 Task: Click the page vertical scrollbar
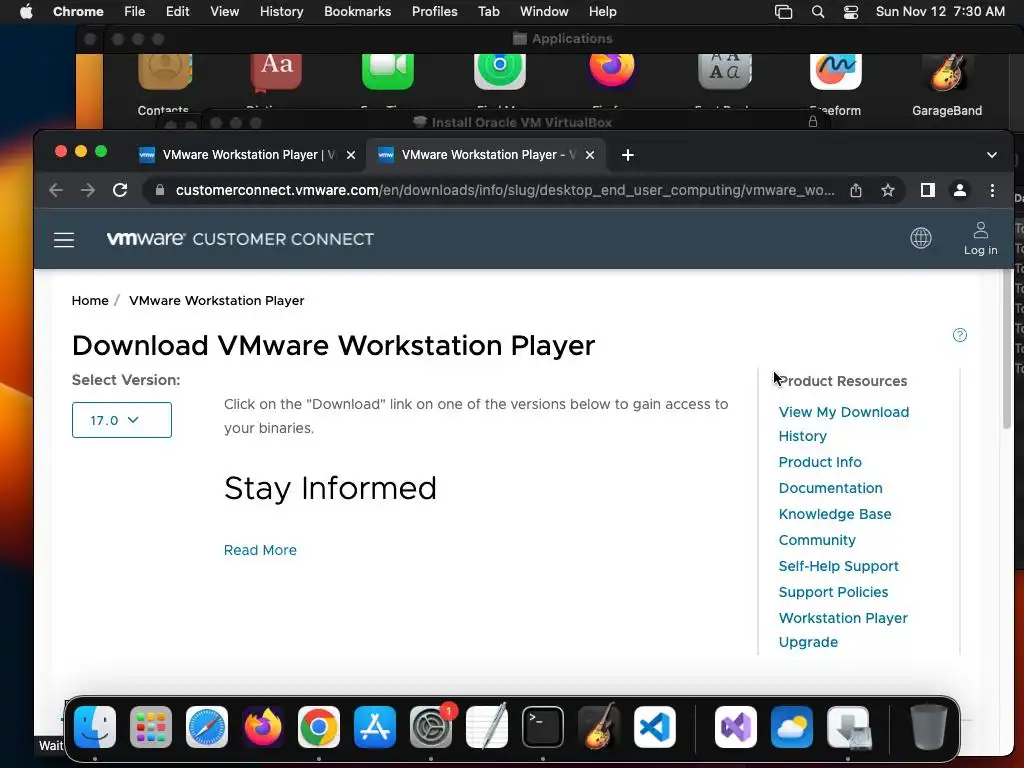click(x=1006, y=350)
